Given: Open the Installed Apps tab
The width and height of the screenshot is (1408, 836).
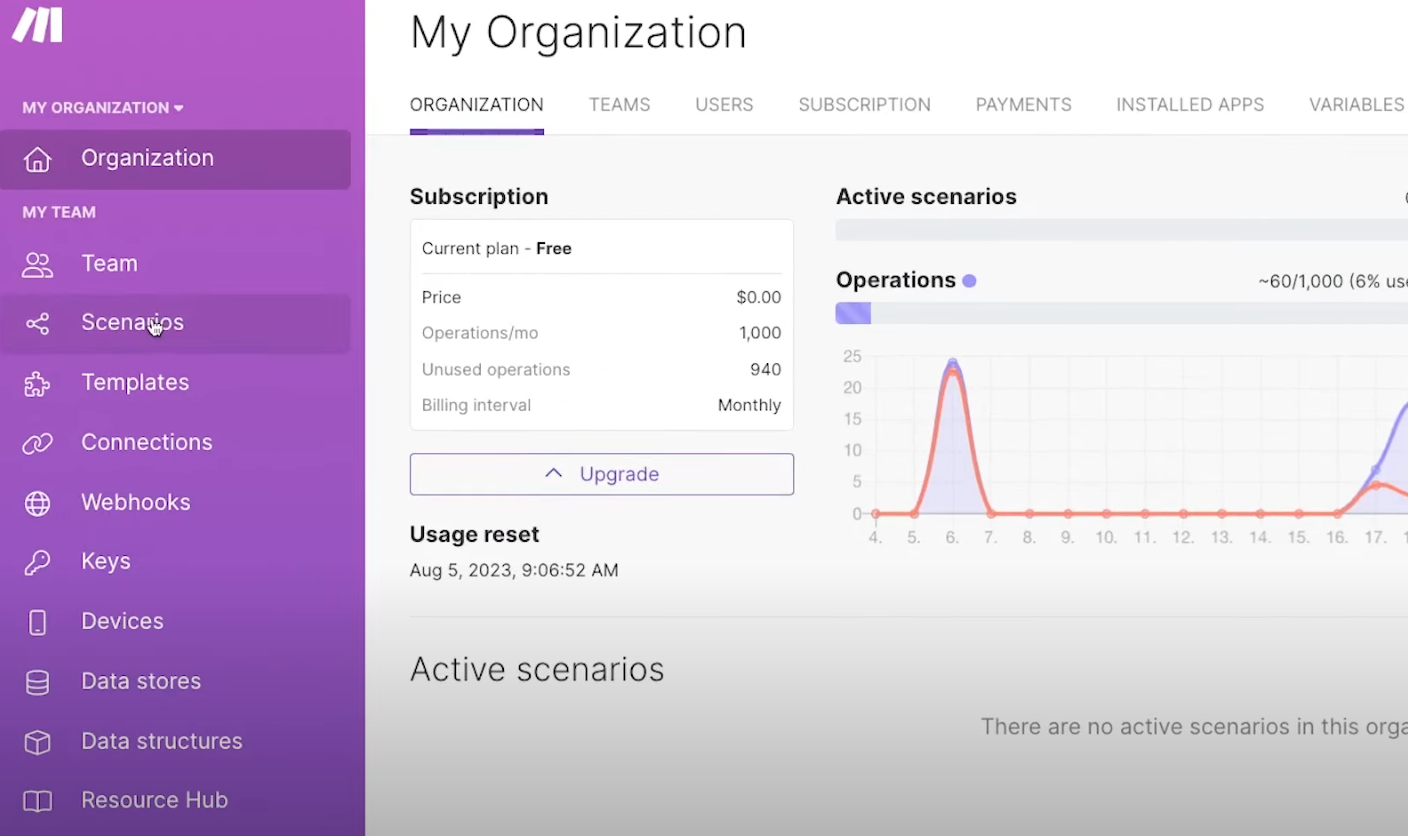Looking at the screenshot, I should click(x=1189, y=104).
